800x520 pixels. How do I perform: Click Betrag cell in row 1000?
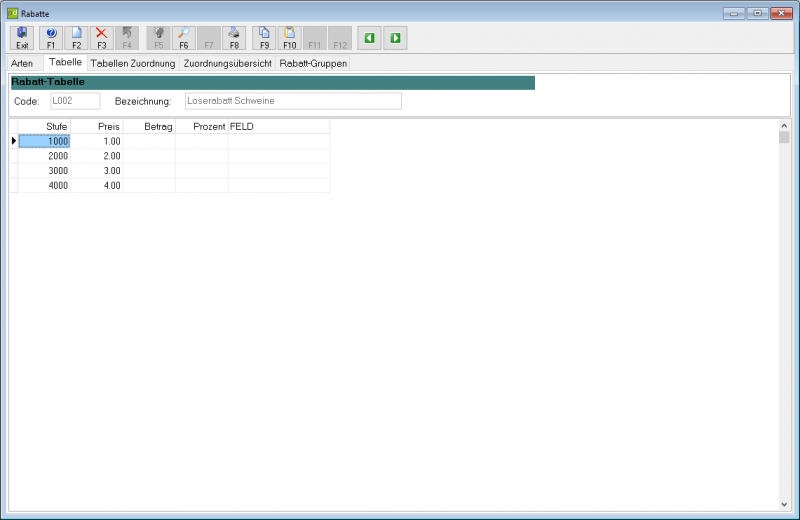click(149, 141)
